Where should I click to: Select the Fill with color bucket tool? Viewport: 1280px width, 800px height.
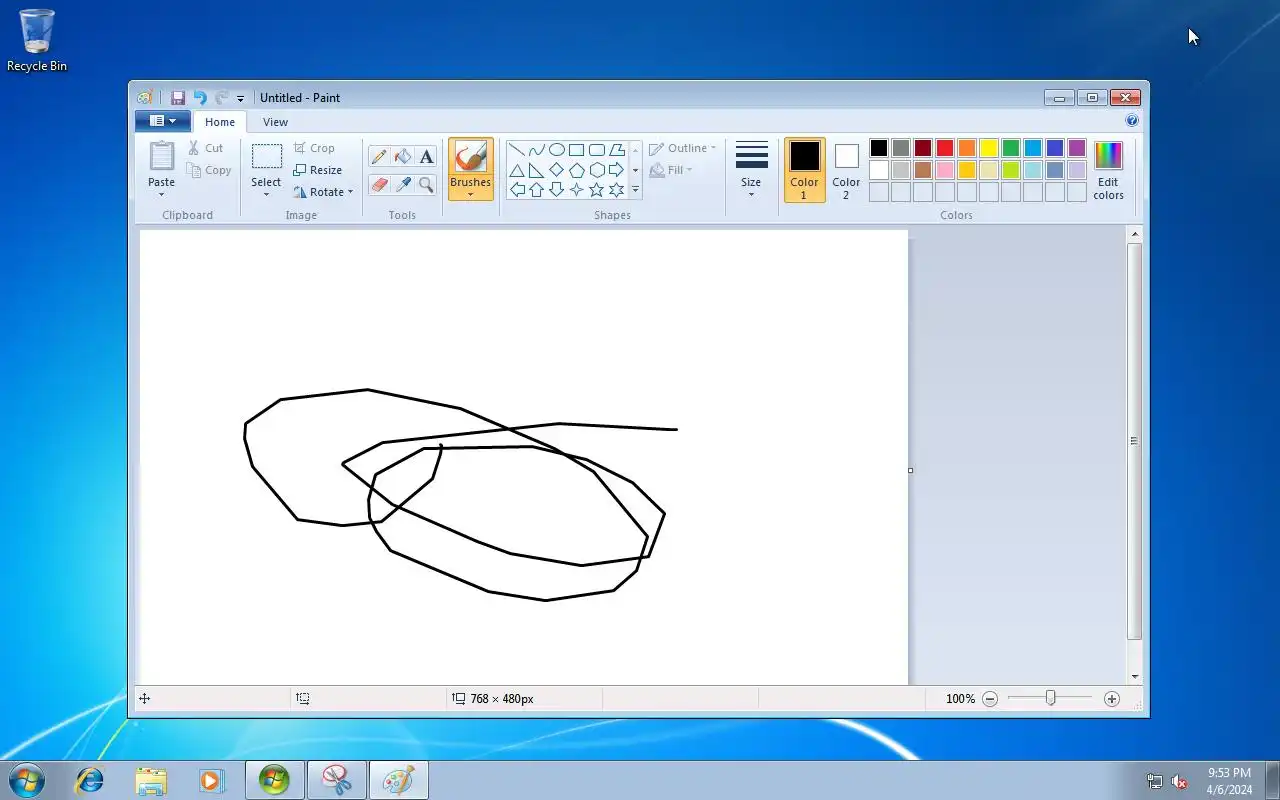[403, 156]
